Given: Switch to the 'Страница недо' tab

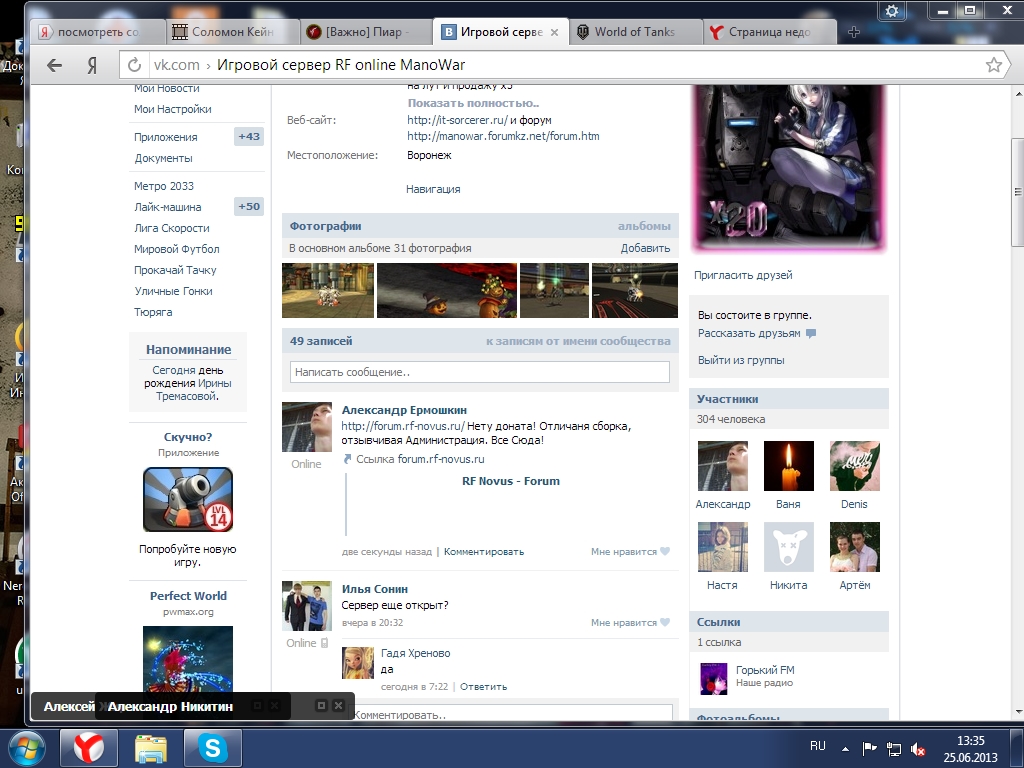Looking at the screenshot, I should tap(769, 32).
